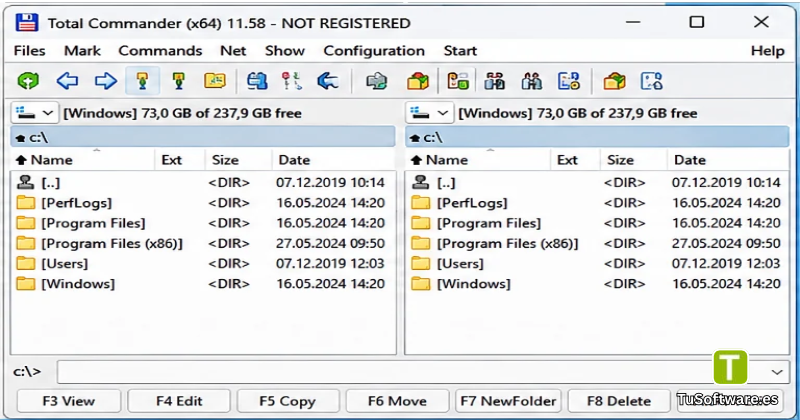Go back with the left blue arrow
800x420 pixels.
[x=67, y=81]
